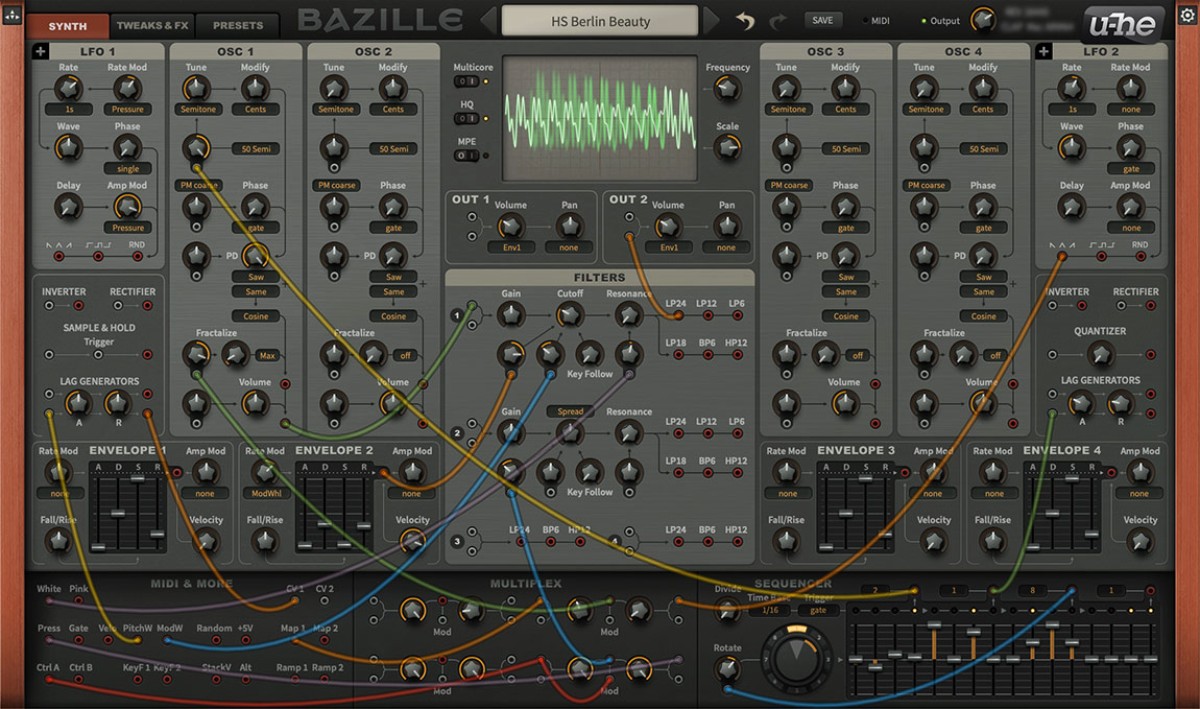Switch to the TWEAKS & FX tab
Image resolution: width=1200 pixels, height=709 pixels.
pos(152,25)
